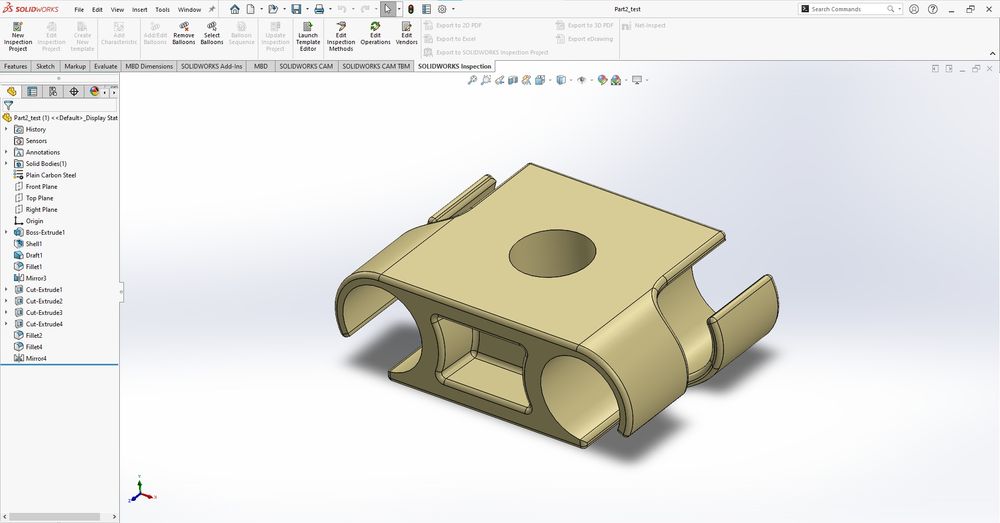Open Edit Operations

pos(375,33)
